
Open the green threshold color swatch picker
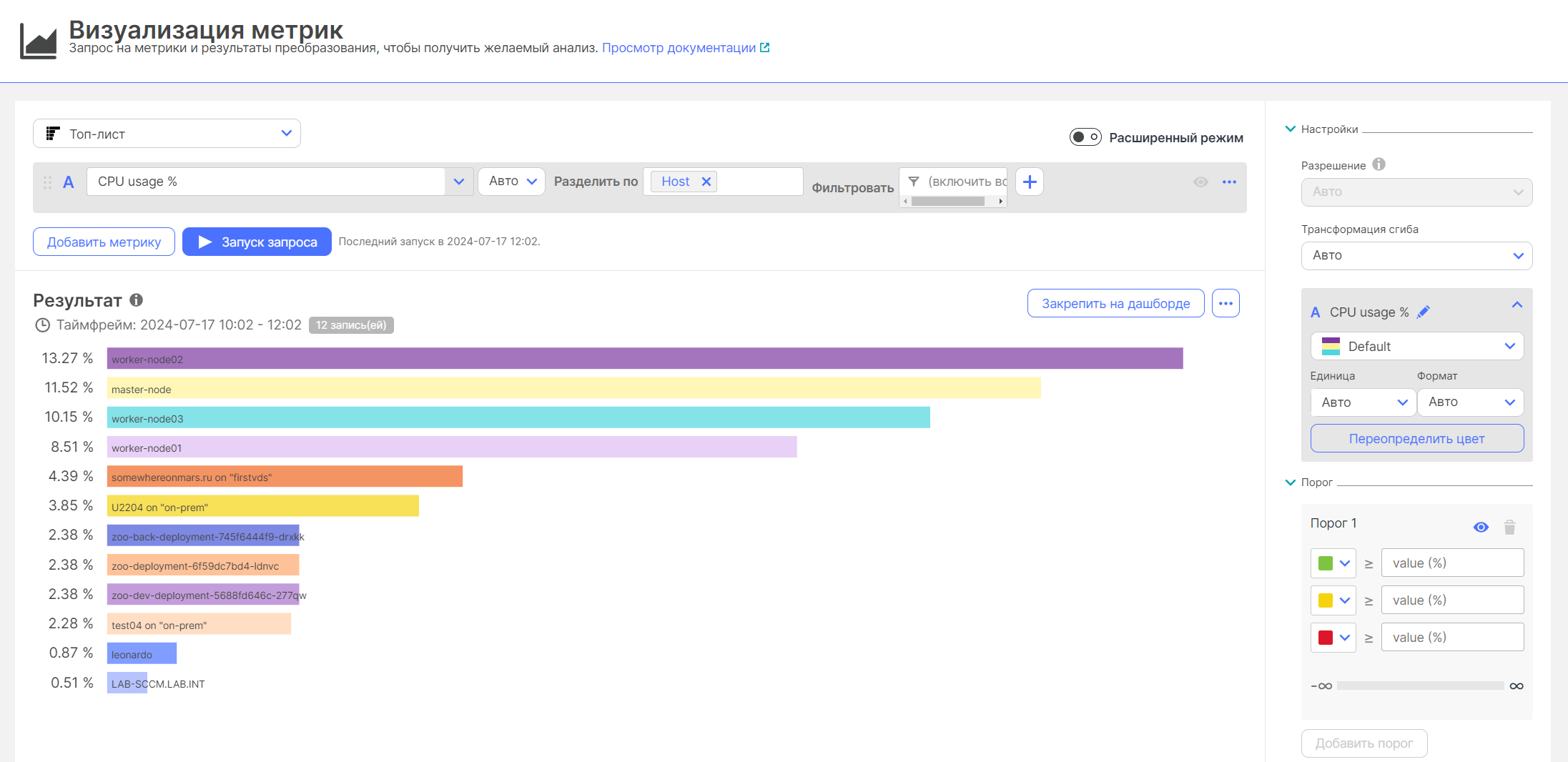click(x=1333, y=563)
